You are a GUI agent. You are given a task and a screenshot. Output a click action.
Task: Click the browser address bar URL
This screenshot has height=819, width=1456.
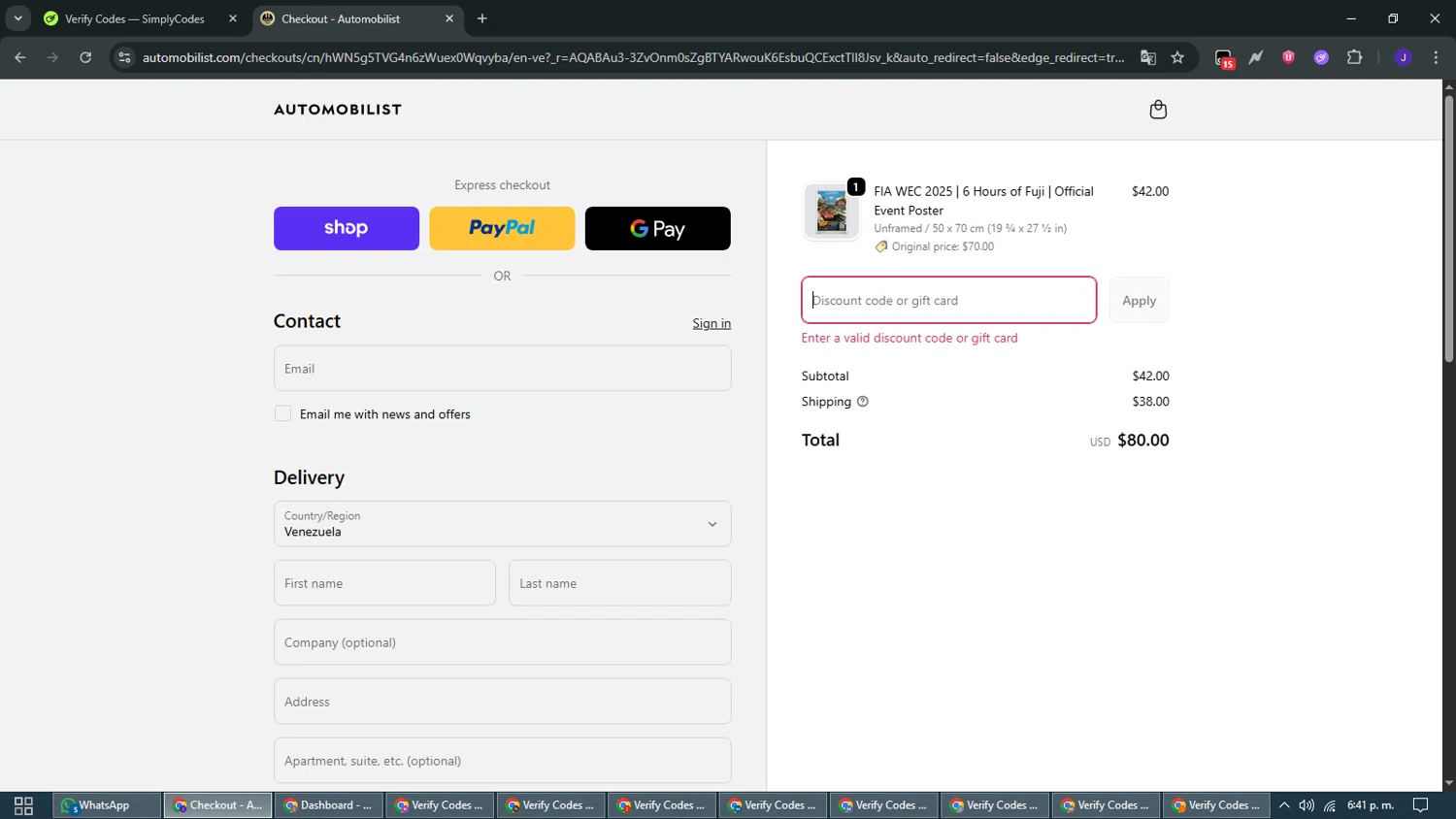633,57
